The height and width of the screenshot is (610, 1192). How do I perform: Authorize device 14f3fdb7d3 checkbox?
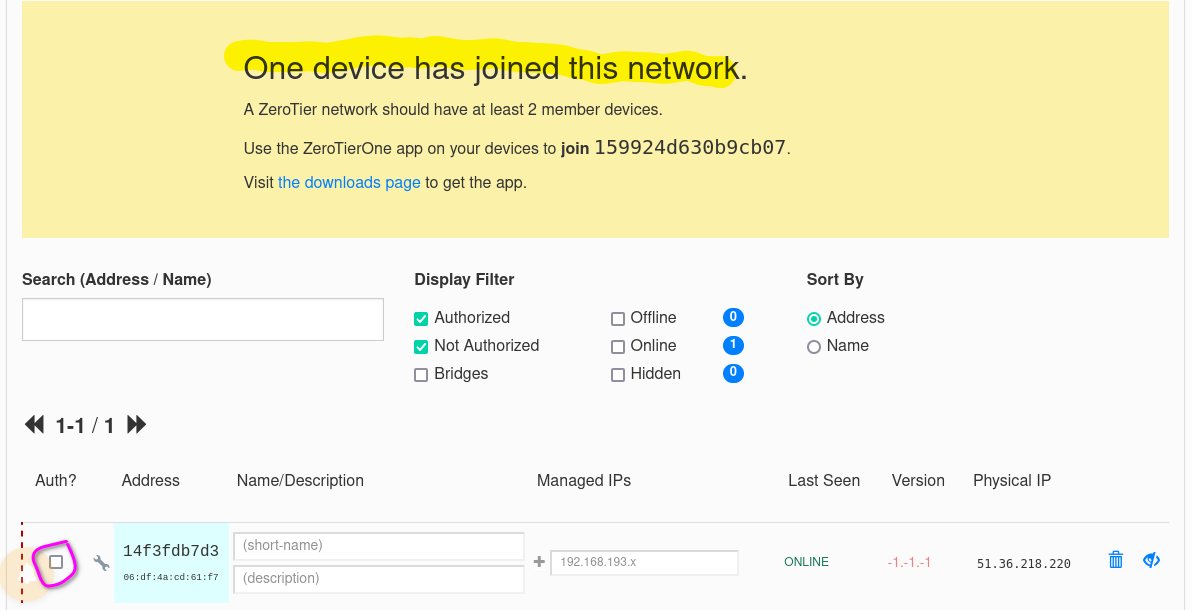[x=55, y=562]
